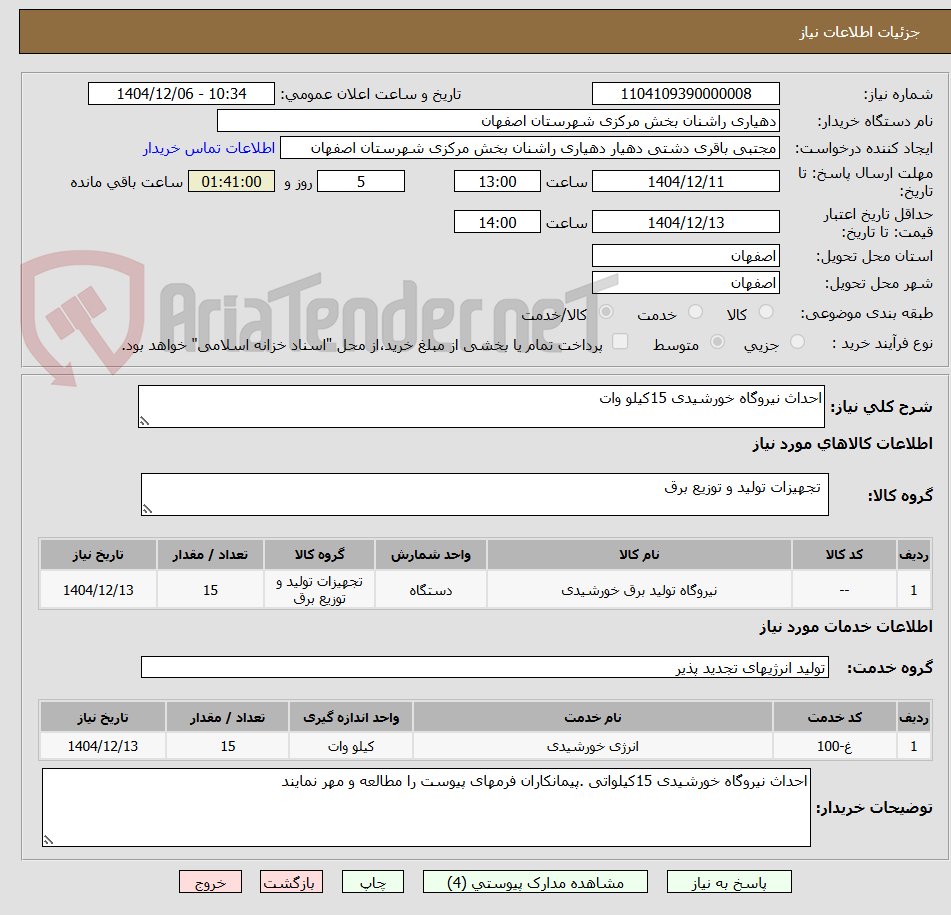The image size is (951, 915).
Task: Click the شماره نیاز field 1104109390000008
Action: pyautogui.click(x=685, y=94)
